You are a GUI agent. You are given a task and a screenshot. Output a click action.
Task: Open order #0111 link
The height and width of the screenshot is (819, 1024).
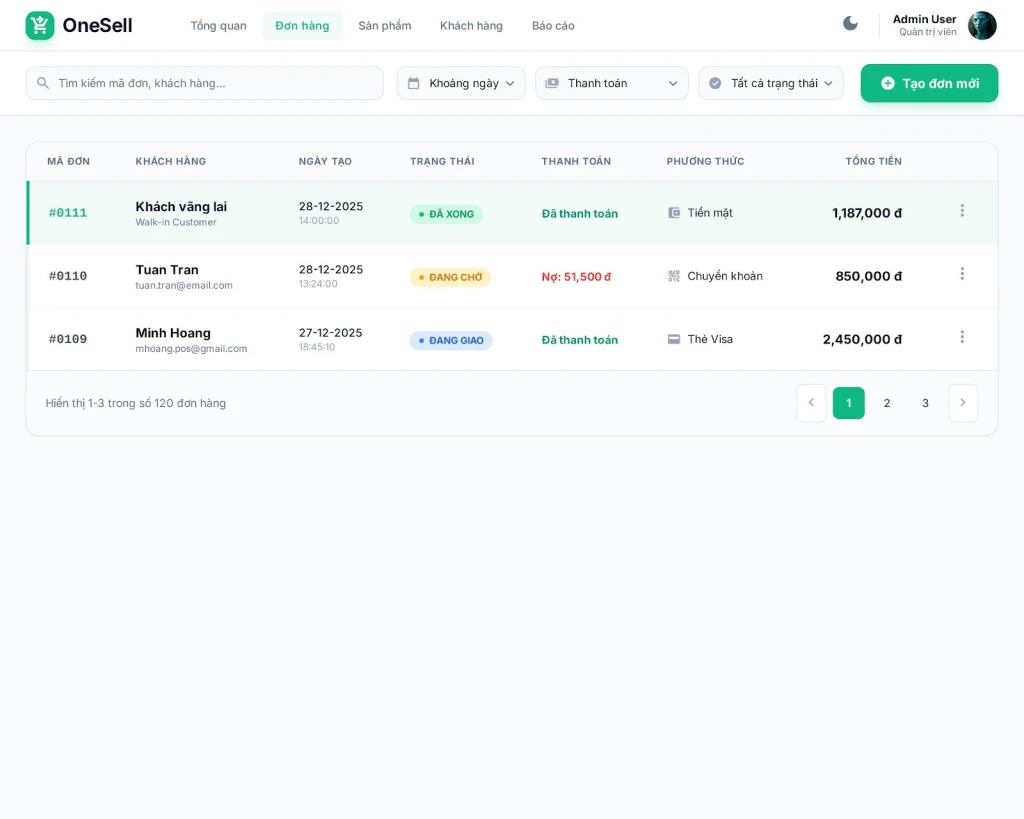tap(68, 213)
